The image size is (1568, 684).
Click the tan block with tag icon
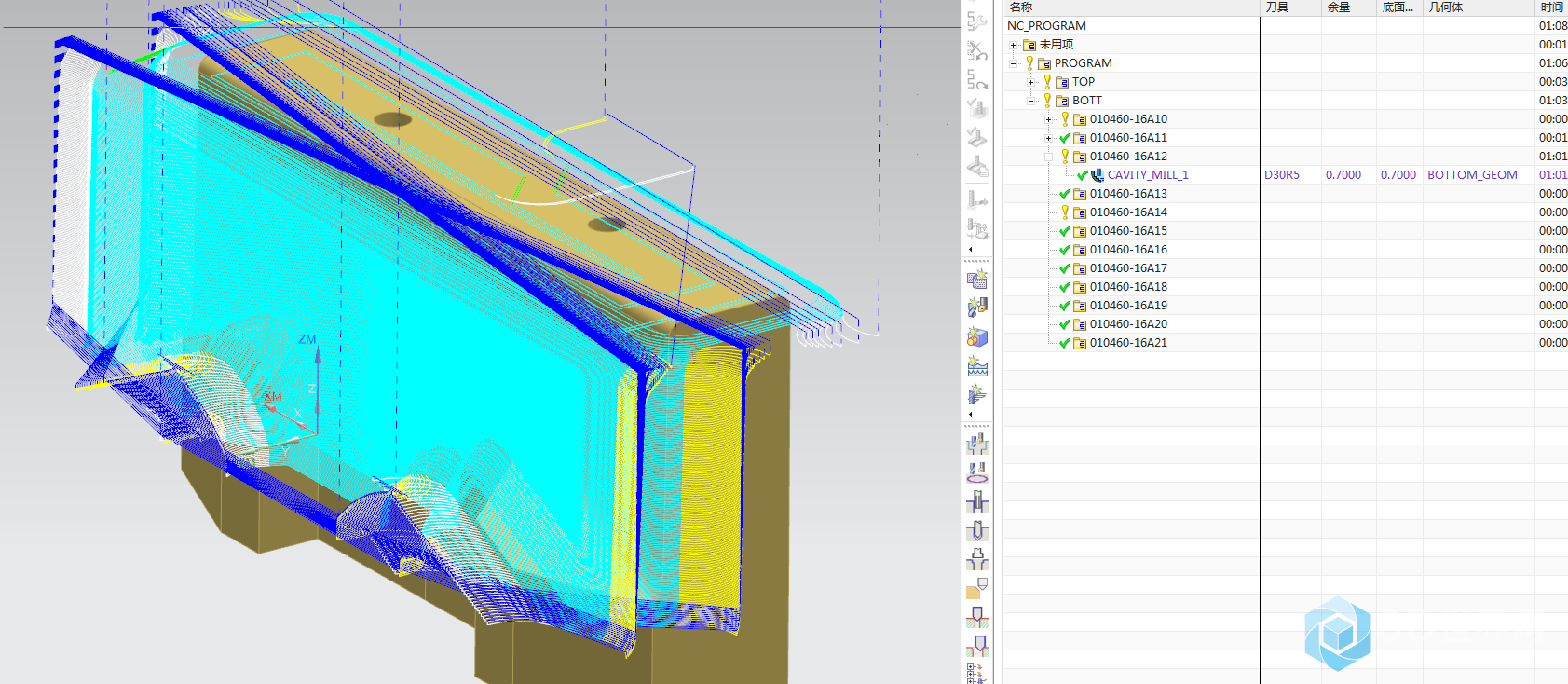(976, 588)
